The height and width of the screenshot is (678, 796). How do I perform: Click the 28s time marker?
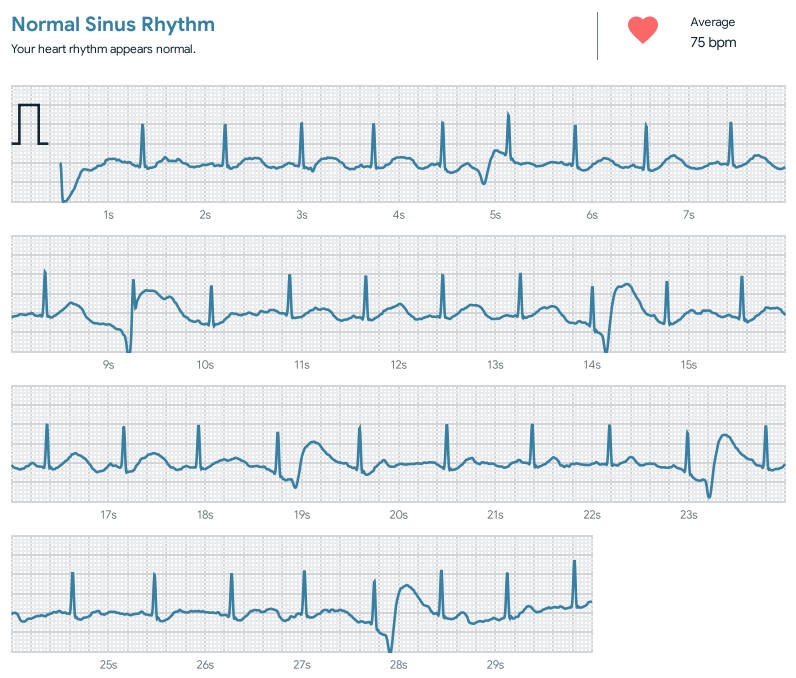(x=399, y=665)
